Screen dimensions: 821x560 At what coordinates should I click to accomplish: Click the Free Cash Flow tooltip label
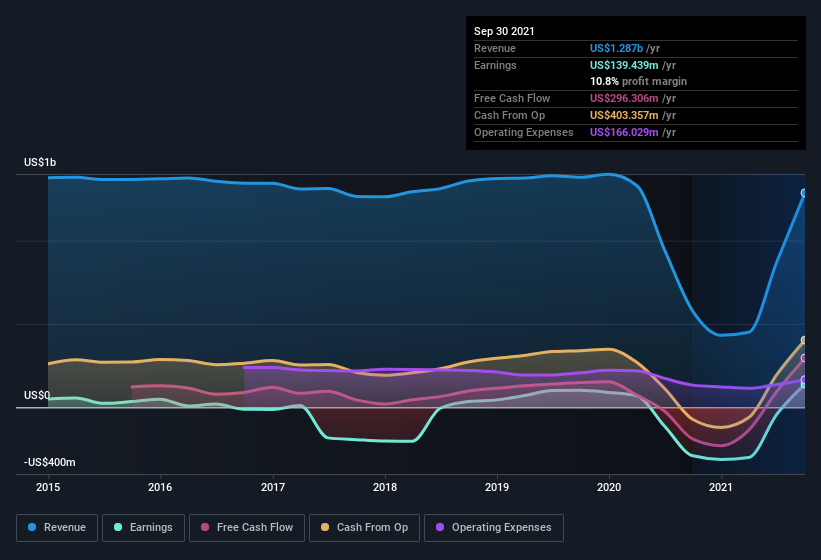(512, 98)
